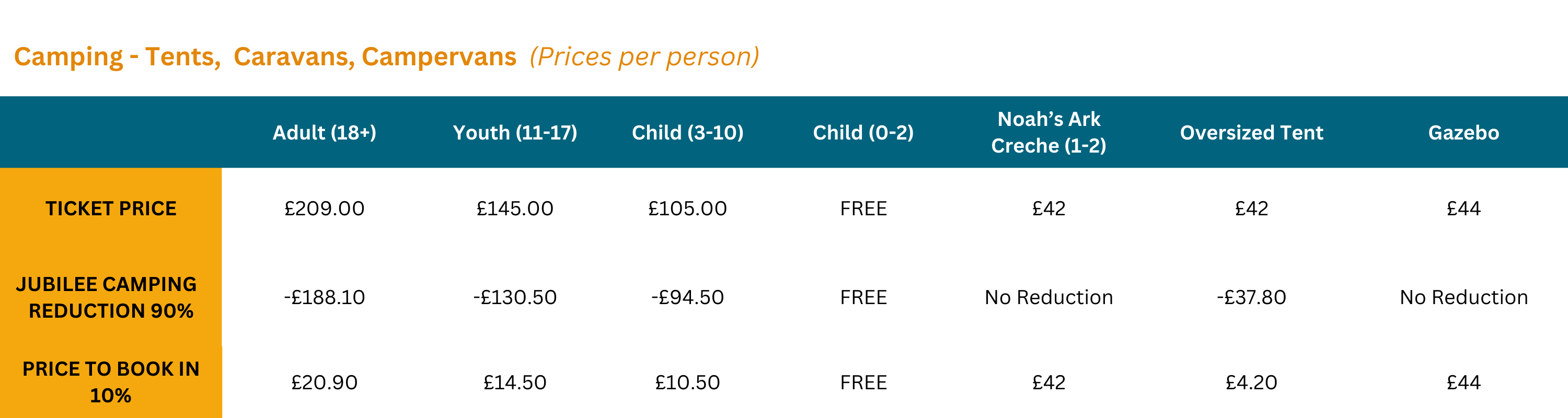This screenshot has height=418, width=1568.
Task: Select the Prices per person subtitle
Action: click(x=644, y=57)
